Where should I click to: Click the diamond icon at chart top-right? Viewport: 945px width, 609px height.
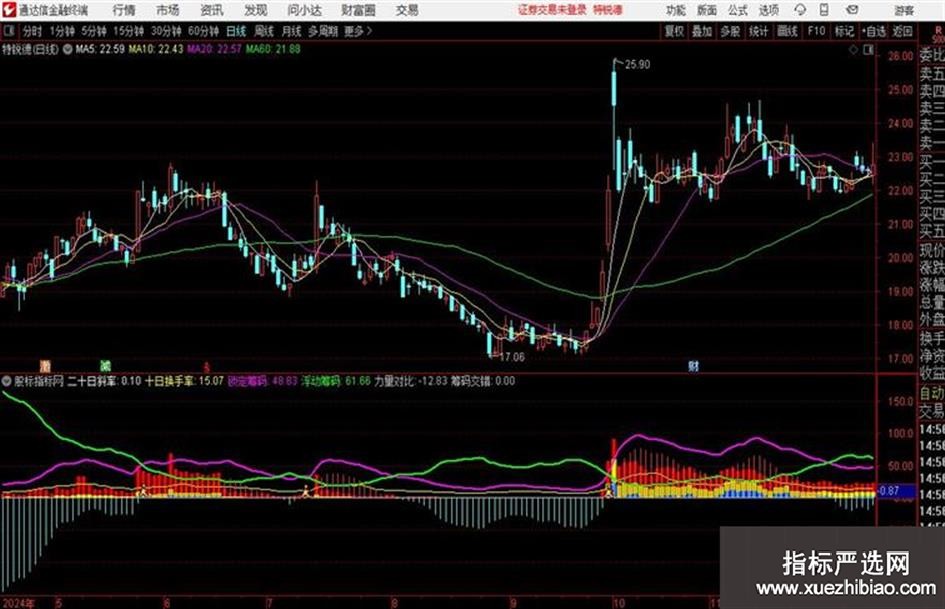click(853, 50)
